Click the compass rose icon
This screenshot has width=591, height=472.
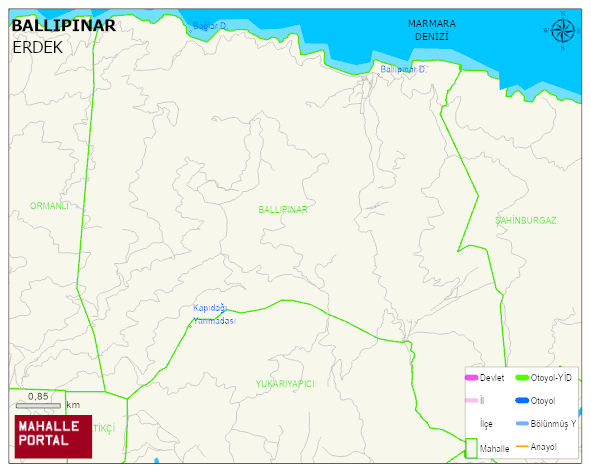(x=563, y=31)
